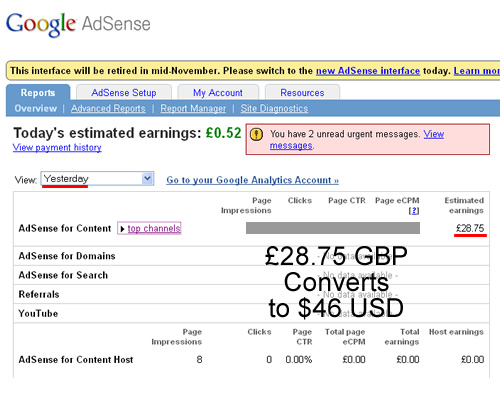Open Report Manager link
The image size is (500, 400).
click(193, 108)
